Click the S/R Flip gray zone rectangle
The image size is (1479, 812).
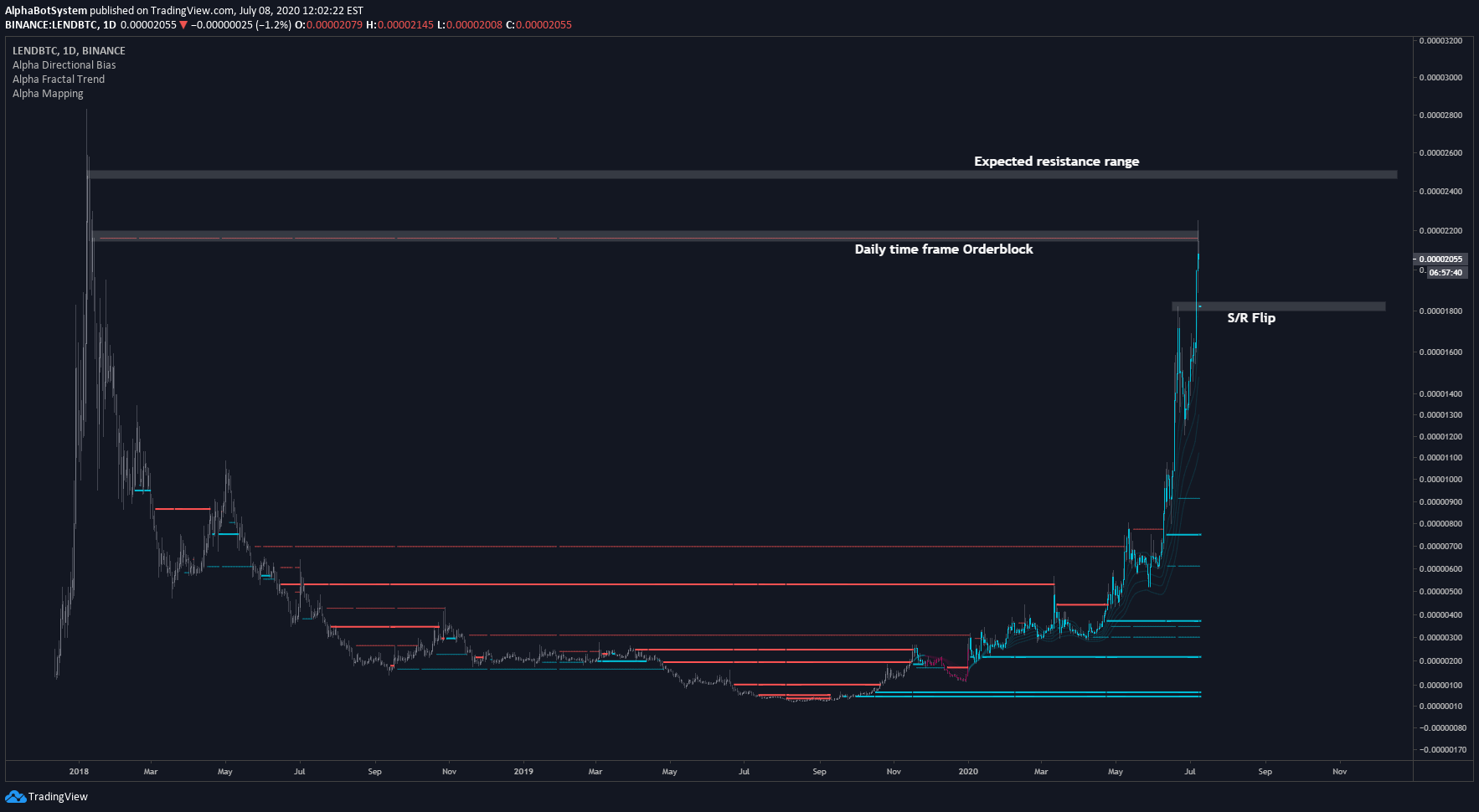(x=1278, y=306)
